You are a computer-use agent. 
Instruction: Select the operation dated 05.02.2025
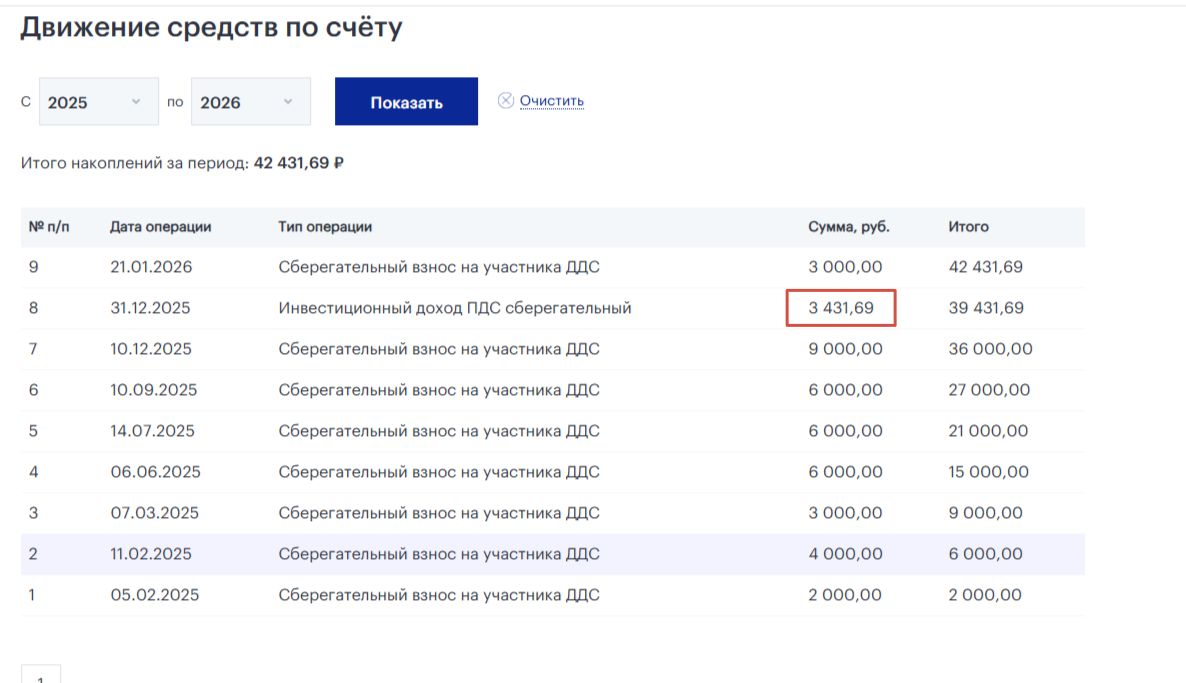(x=500, y=594)
